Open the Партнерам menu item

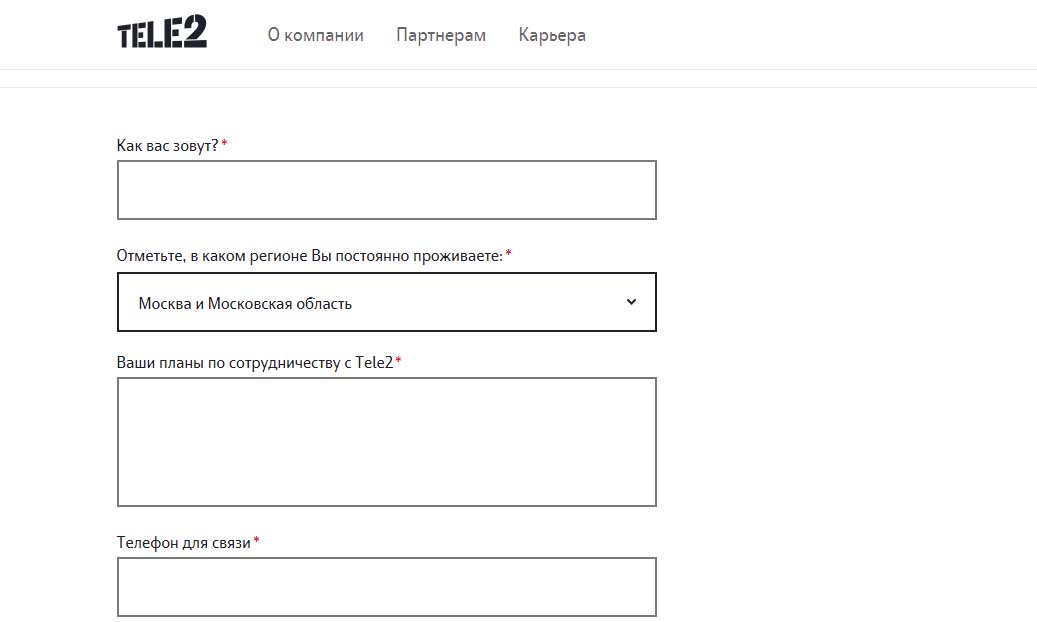[441, 35]
